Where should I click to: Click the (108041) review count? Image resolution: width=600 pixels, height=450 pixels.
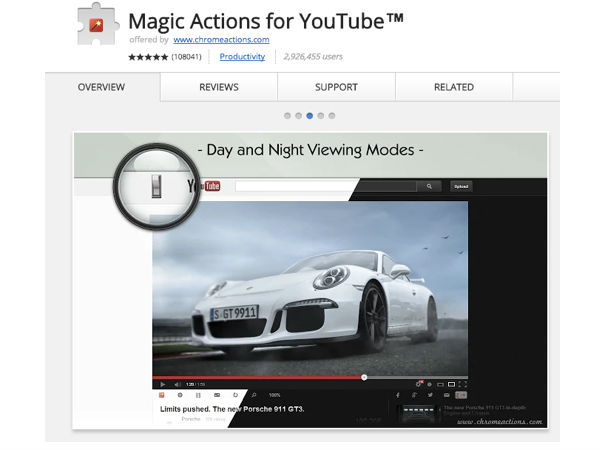tap(186, 57)
